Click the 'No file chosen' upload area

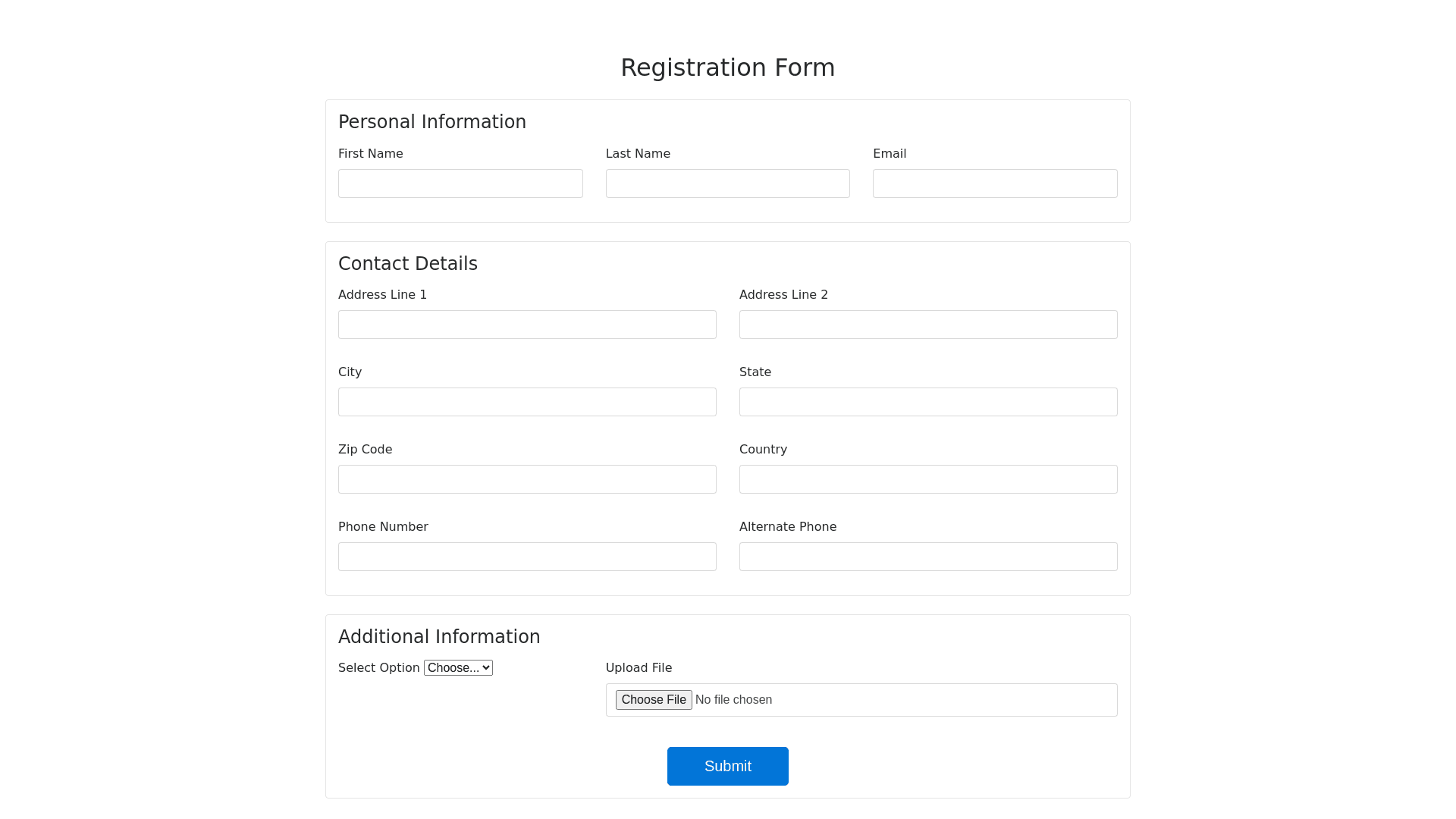tap(733, 700)
